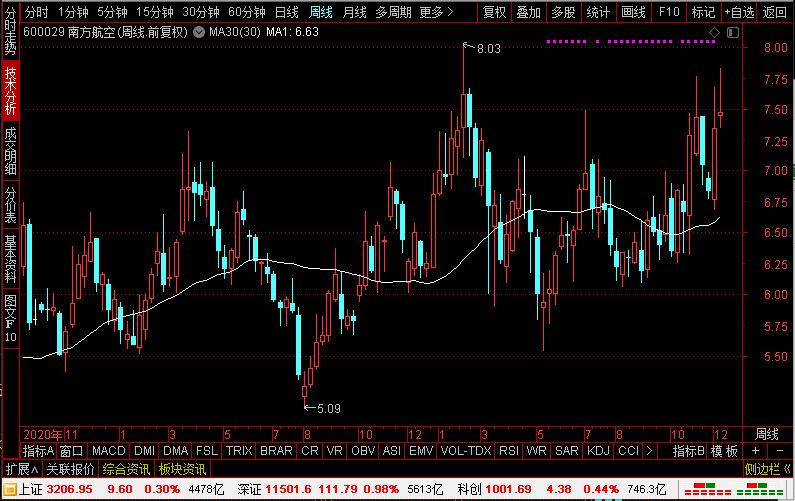The width and height of the screenshot is (795, 501).
Task: Switch to 1分钟 period
Action: (x=73, y=12)
